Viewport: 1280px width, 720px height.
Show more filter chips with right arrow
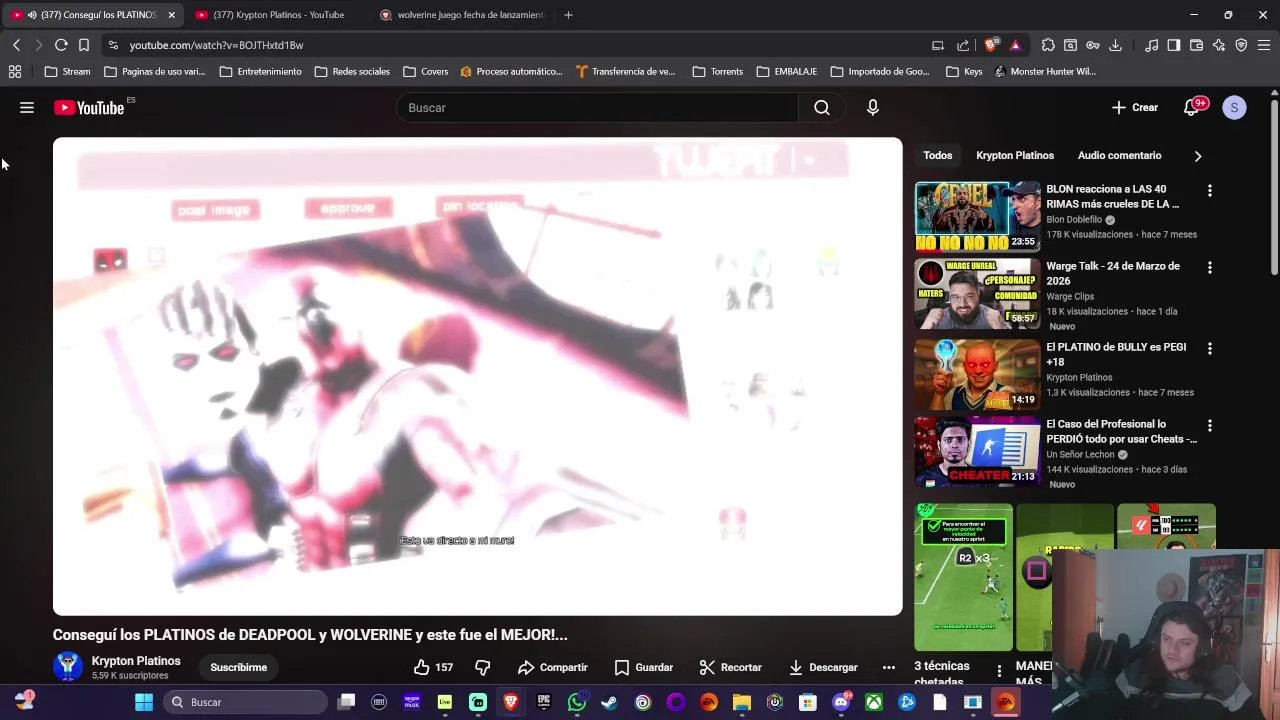1197,156
